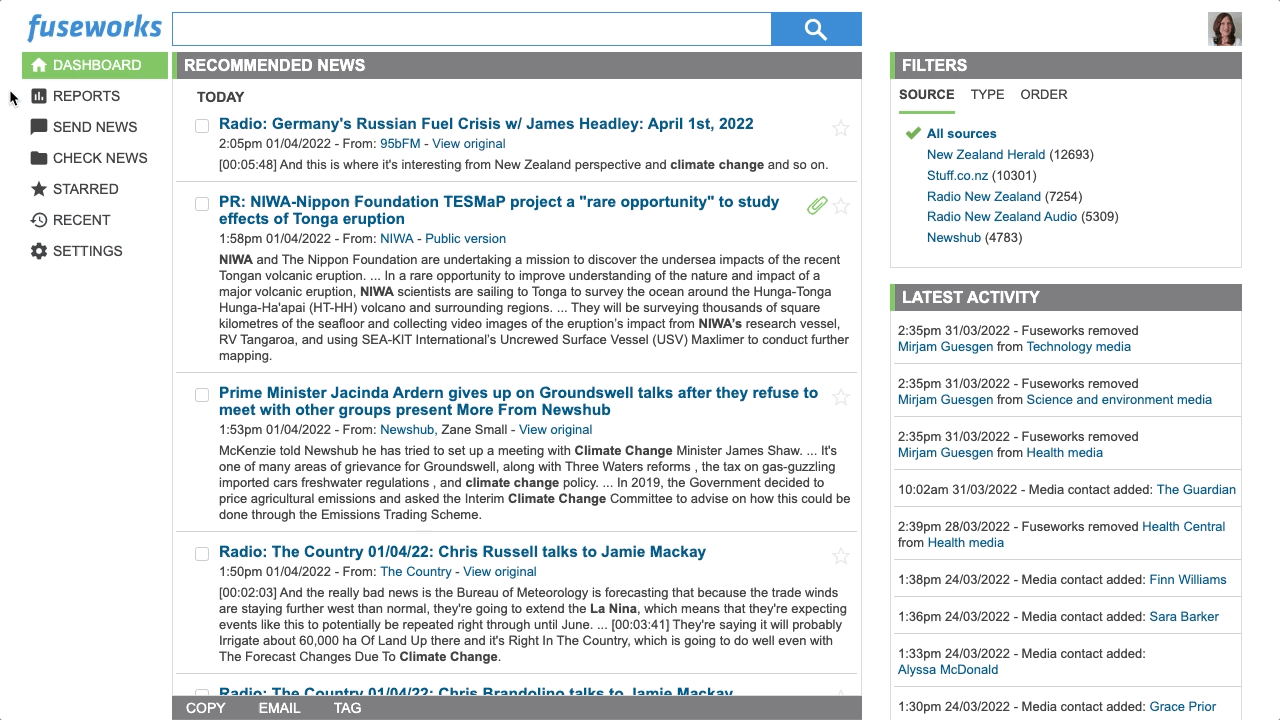Filter by Stuff.co.nz source
Image resolution: width=1280 pixels, height=720 pixels.
pos(957,175)
